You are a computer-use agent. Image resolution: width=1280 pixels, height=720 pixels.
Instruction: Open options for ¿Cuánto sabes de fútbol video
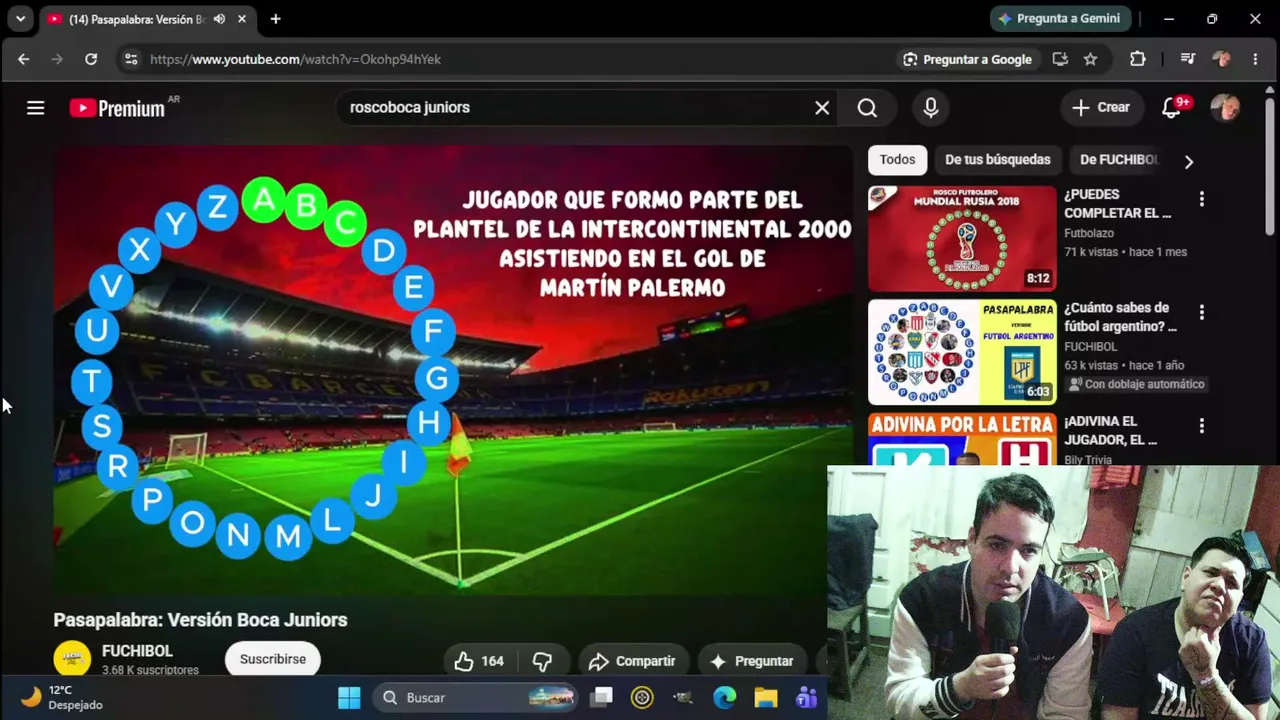tap(1202, 313)
